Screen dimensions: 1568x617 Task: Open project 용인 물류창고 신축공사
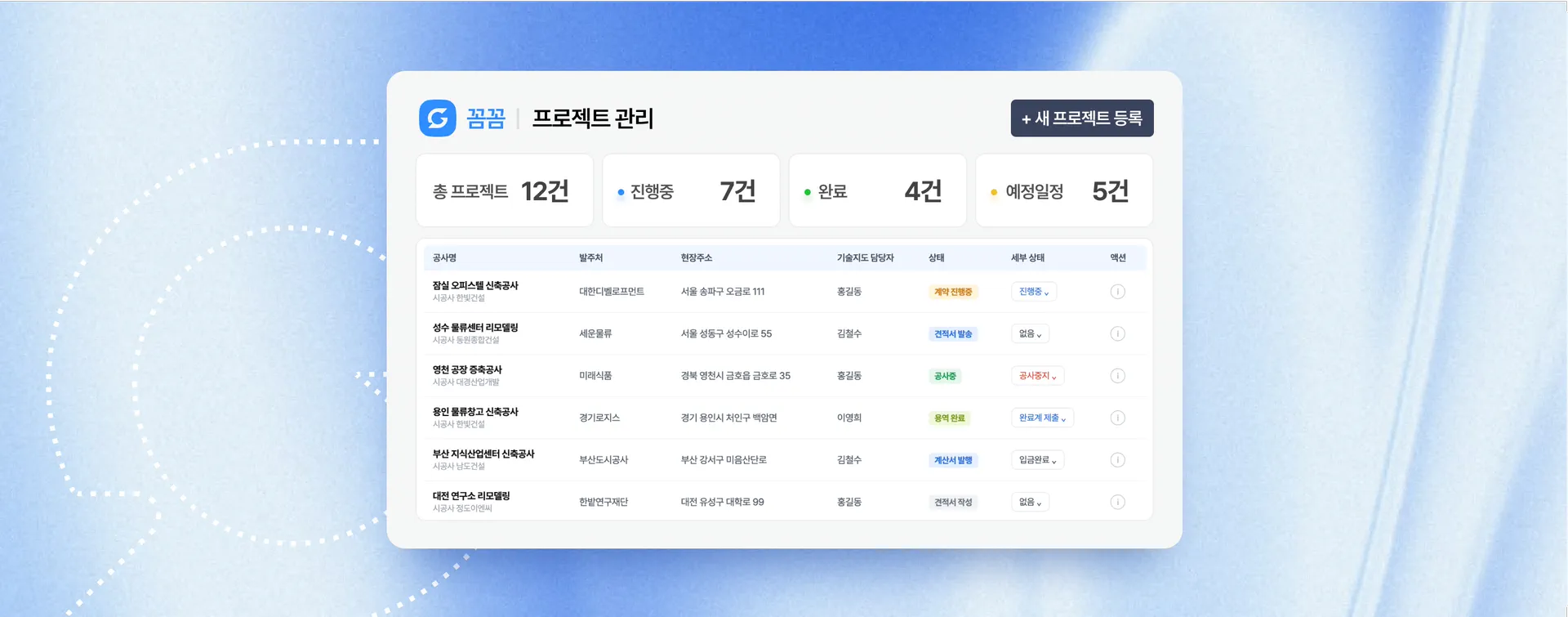pos(475,411)
